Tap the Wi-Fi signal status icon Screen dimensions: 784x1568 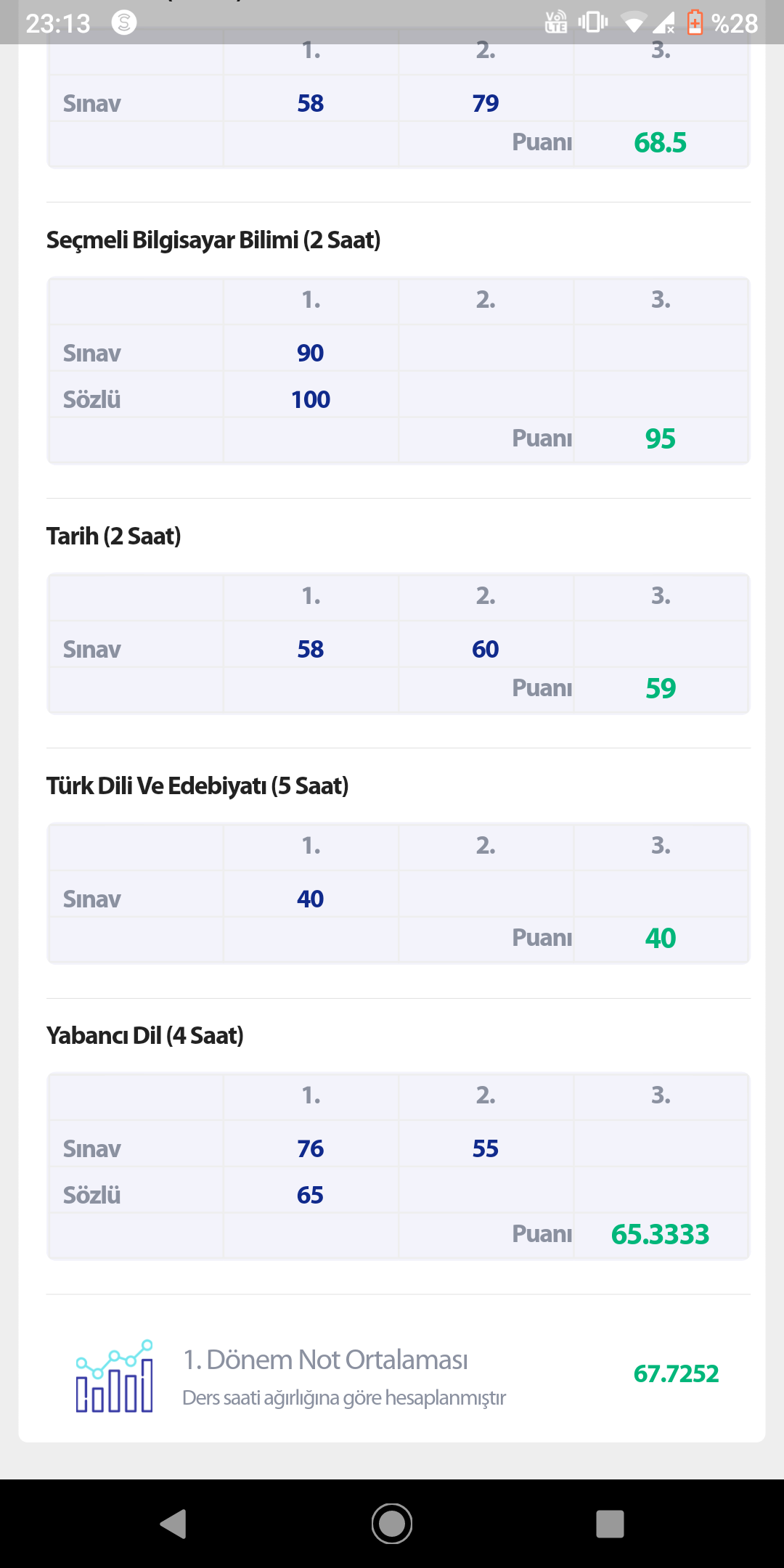tap(634, 24)
